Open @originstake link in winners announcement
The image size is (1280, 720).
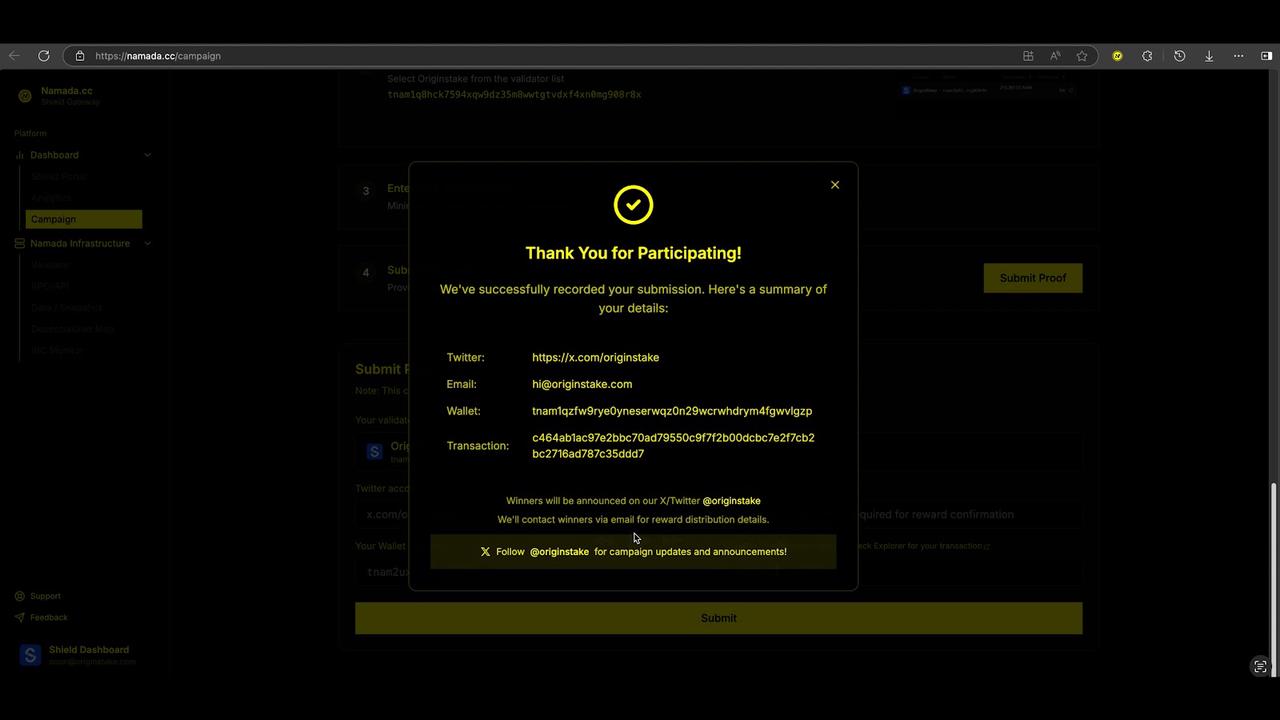click(731, 501)
